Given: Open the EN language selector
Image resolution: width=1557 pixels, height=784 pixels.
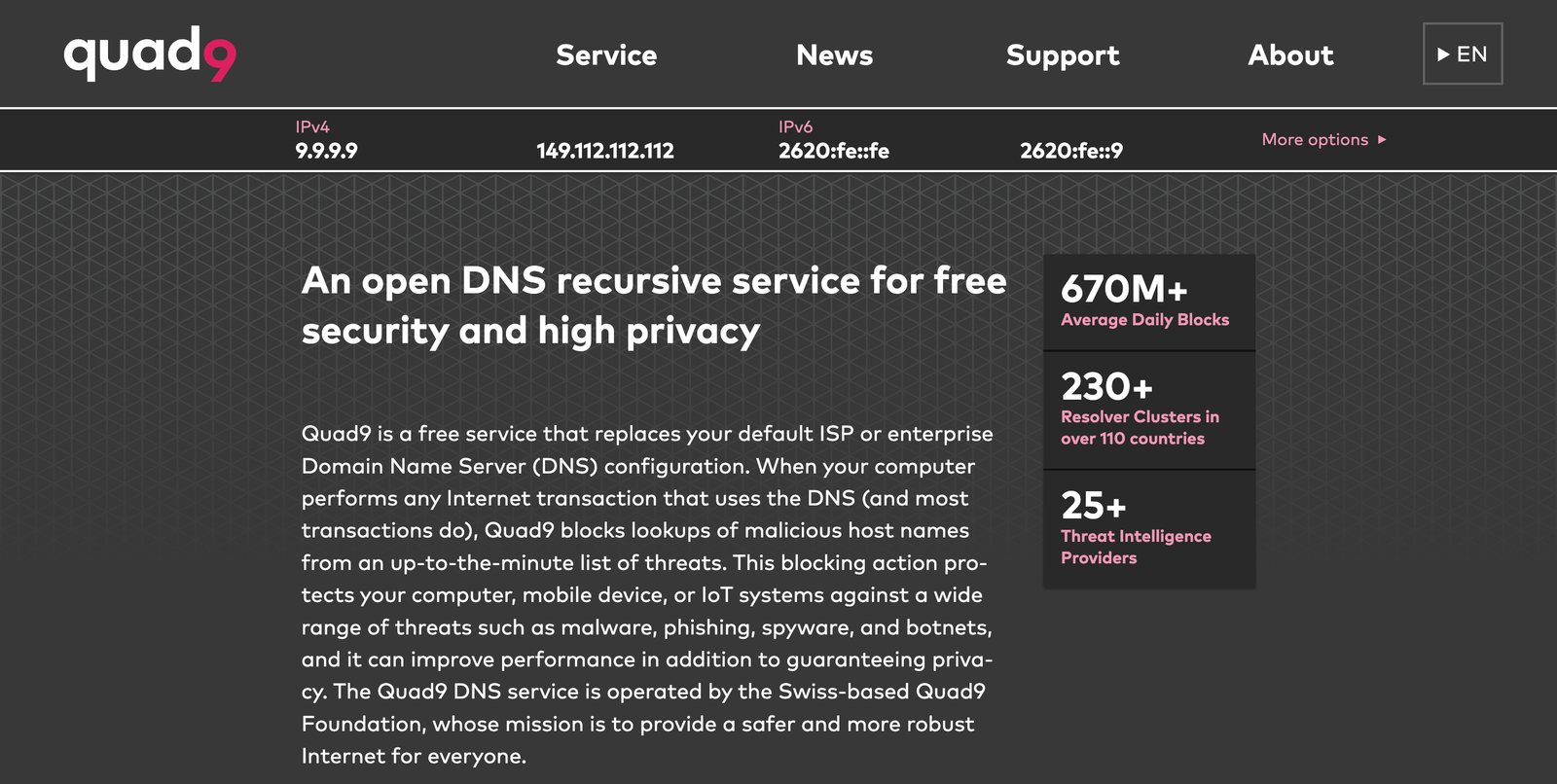Looking at the screenshot, I should coord(1463,54).
